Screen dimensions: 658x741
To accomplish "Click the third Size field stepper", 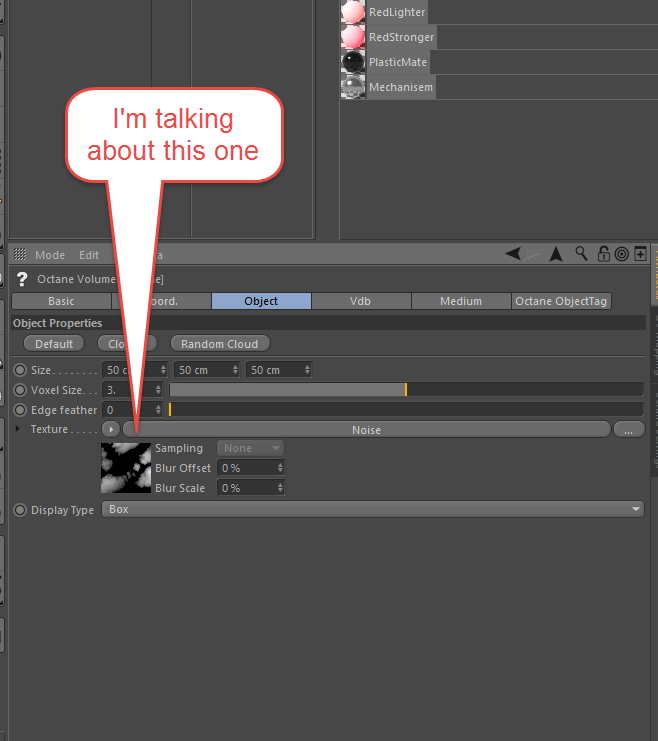I will pyautogui.click(x=307, y=370).
